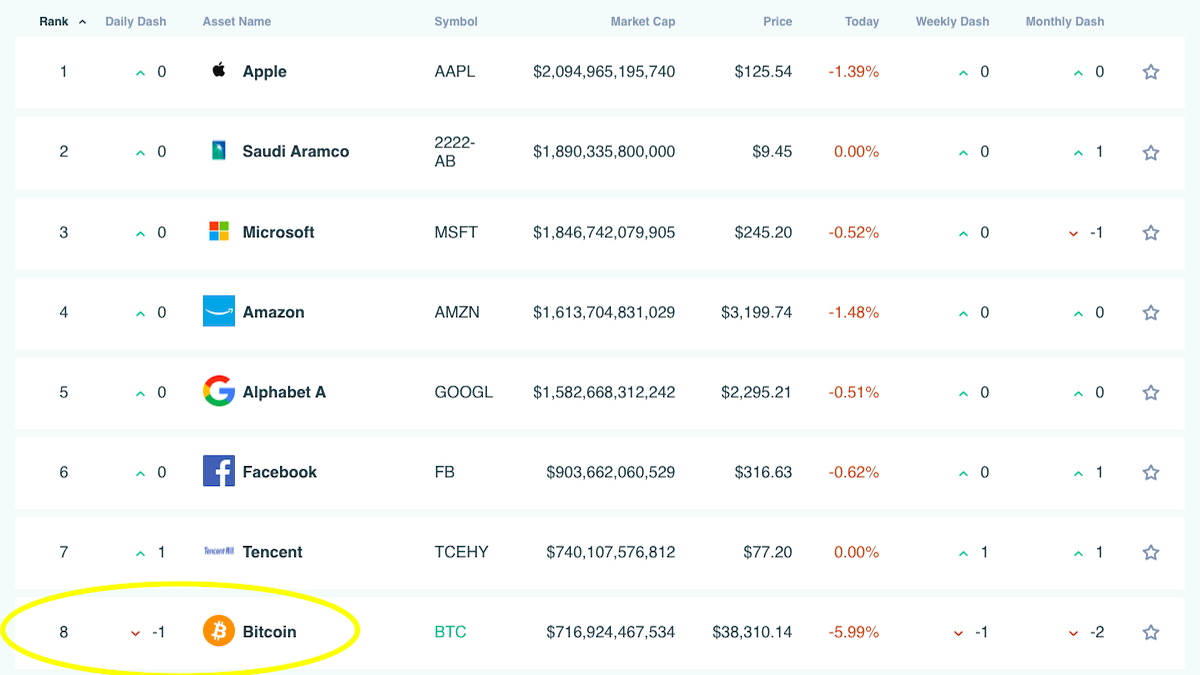
Task: Click the Saudi Aramco logo icon
Action: point(219,151)
